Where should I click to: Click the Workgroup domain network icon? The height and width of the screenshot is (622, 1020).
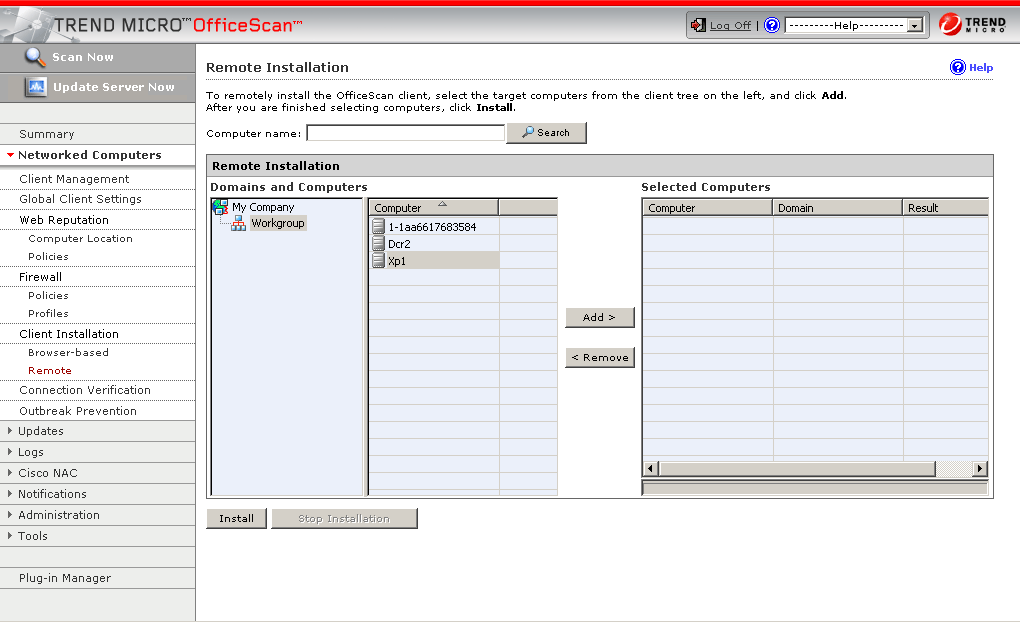(239, 223)
